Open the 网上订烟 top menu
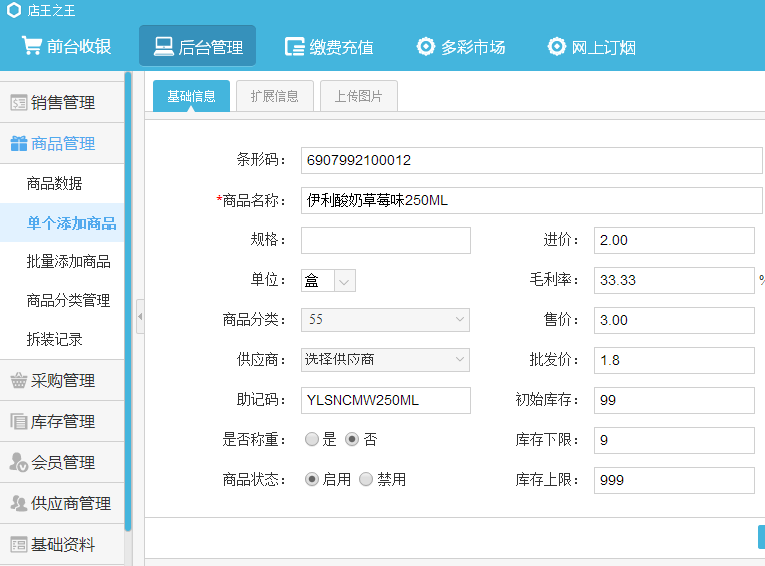The image size is (765, 566). [591, 47]
